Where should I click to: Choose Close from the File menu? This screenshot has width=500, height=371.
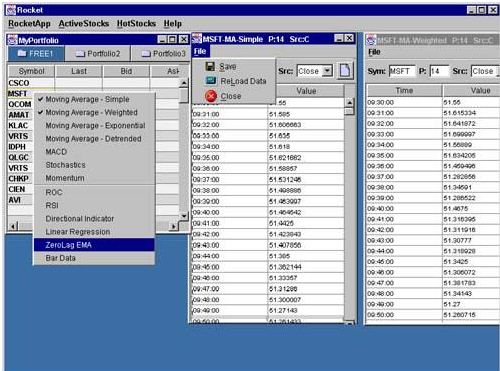pos(234,96)
